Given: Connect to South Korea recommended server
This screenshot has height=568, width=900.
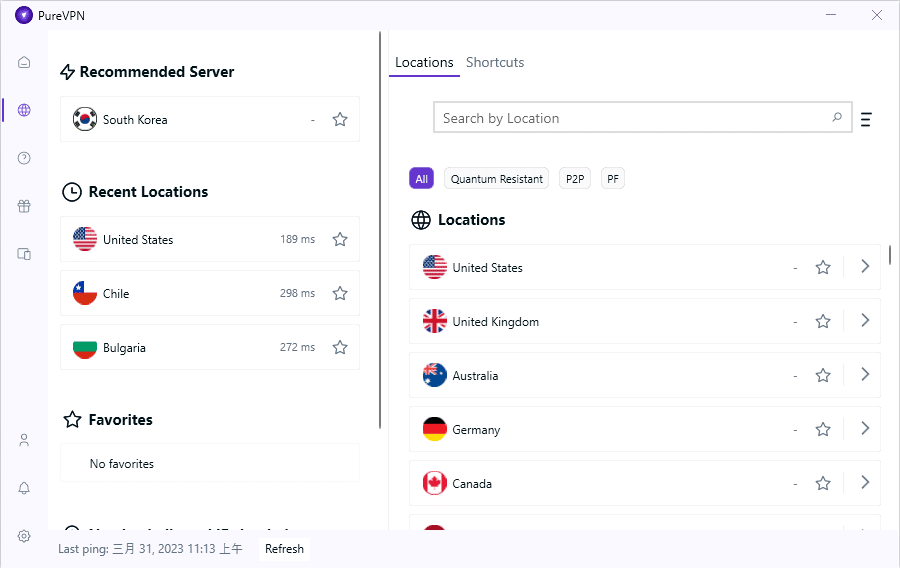Looking at the screenshot, I should (210, 119).
